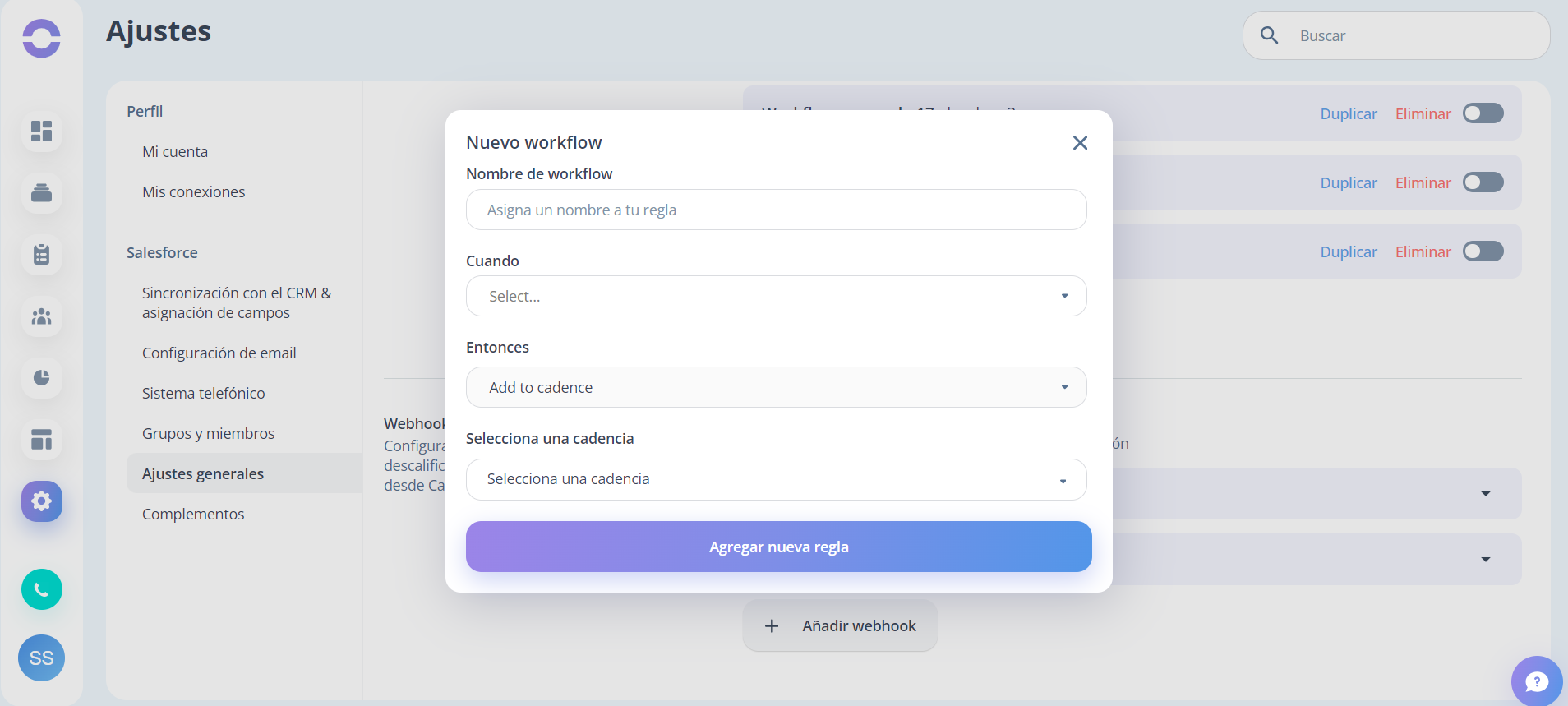
Task: Open the people group sidebar icon
Action: [x=42, y=316]
